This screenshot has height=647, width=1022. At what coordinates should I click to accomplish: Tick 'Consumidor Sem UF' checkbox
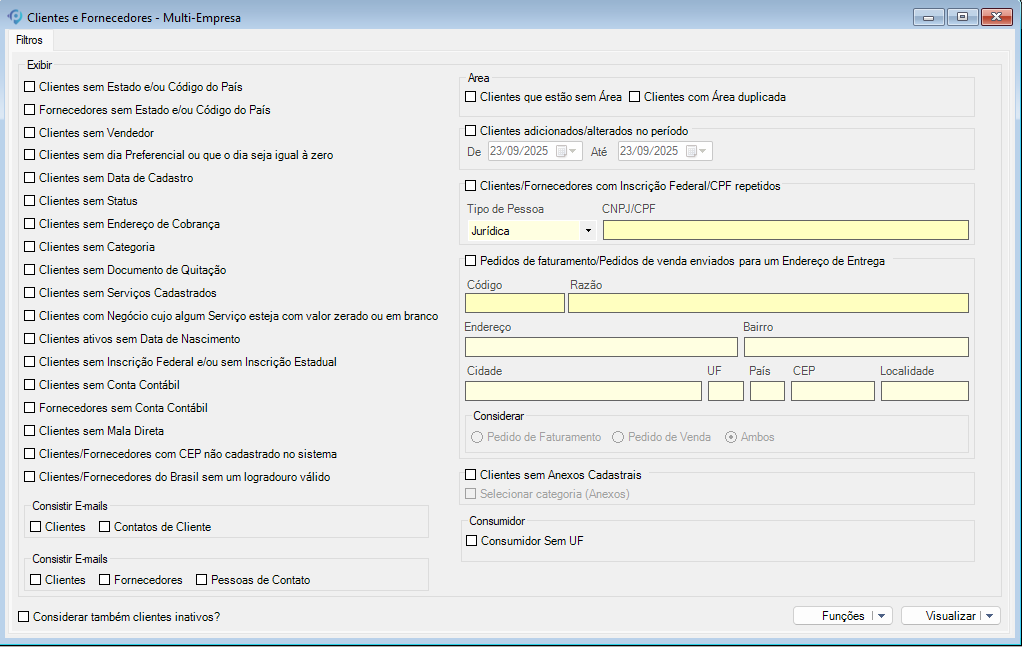[472, 541]
